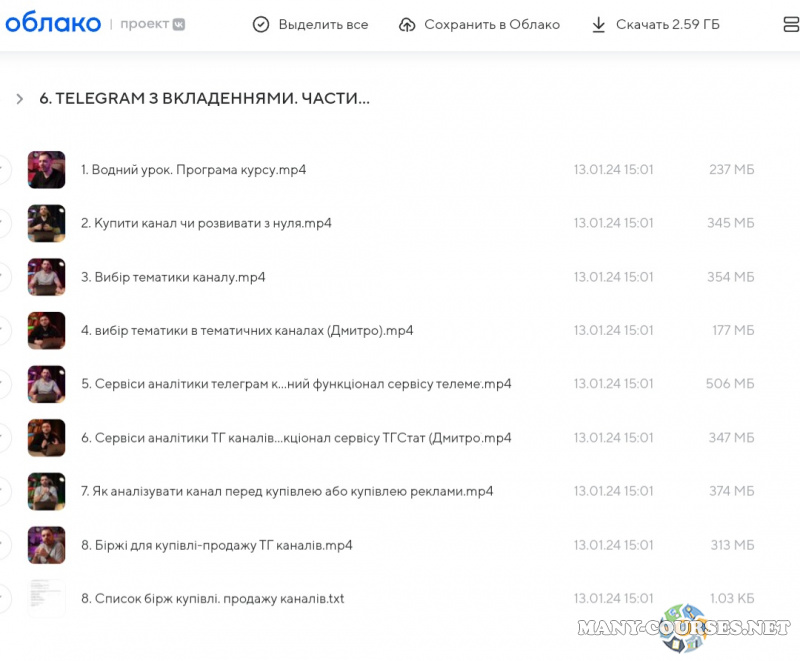This screenshot has height=661, width=800.
Task: Tick checkbox for Вибір тематики каналу.mp4
Action: [x=4, y=277]
